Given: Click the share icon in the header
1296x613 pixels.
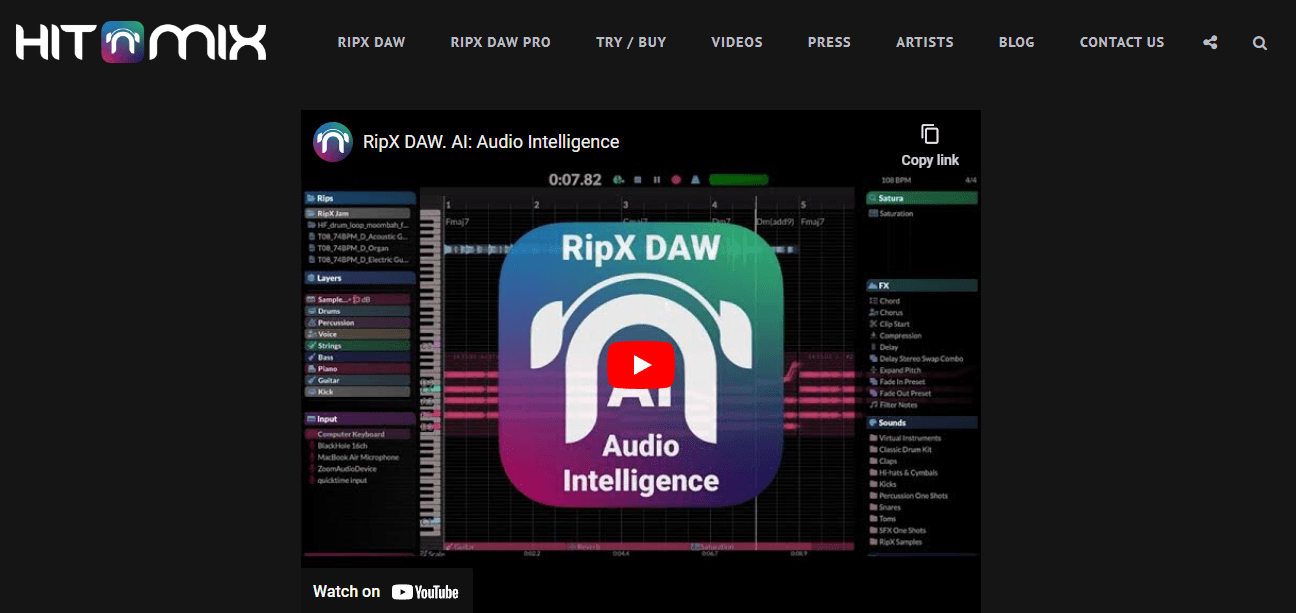Looking at the screenshot, I should point(1210,43).
